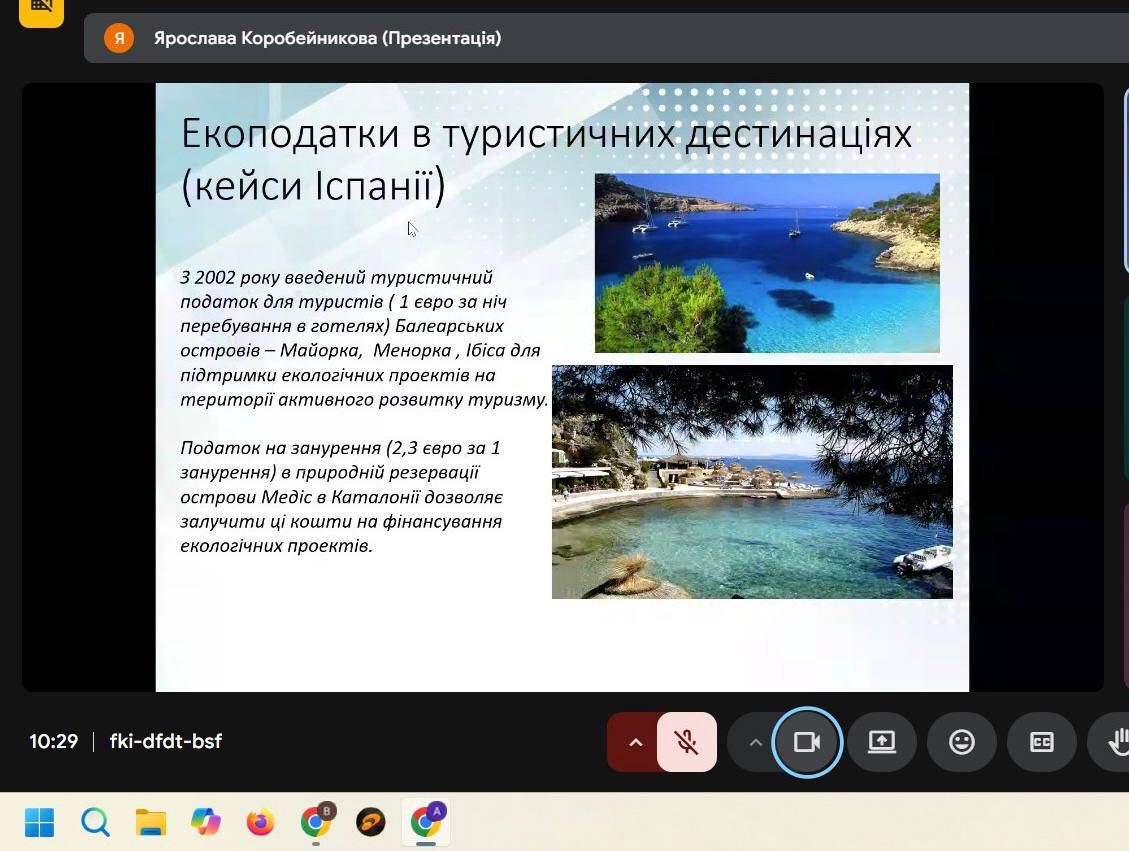Toggle the camera button
The height and width of the screenshot is (851, 1129).
pyautogui.click(x=806, y=742)
